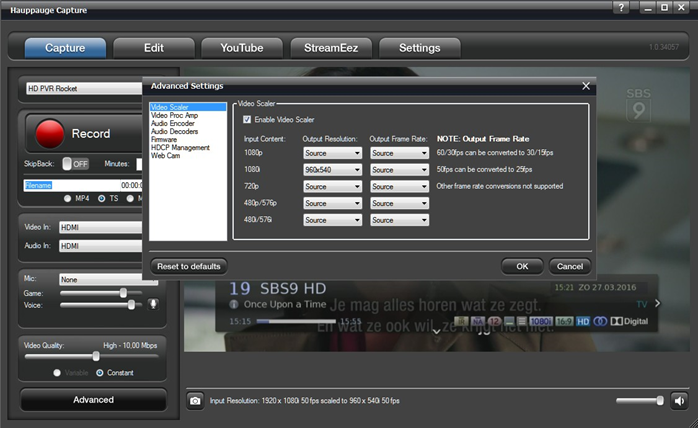Mute audio with the speaker icon

[679, 401]
